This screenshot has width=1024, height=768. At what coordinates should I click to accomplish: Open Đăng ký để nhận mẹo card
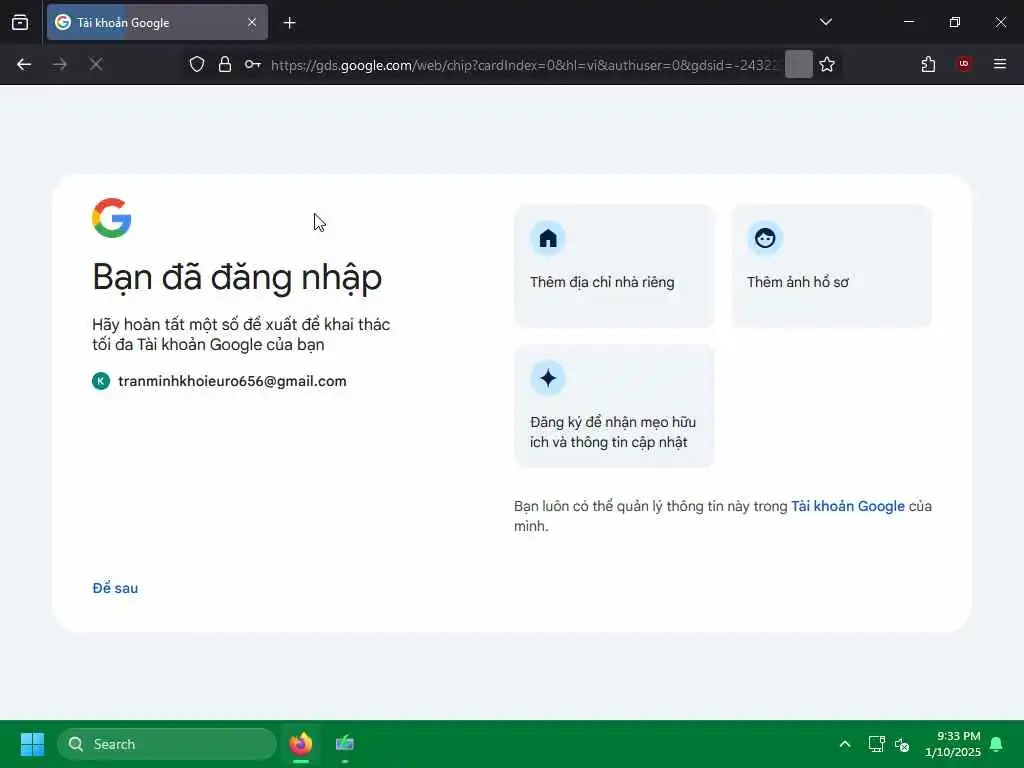pyautogui.click(x=614, y=406)
